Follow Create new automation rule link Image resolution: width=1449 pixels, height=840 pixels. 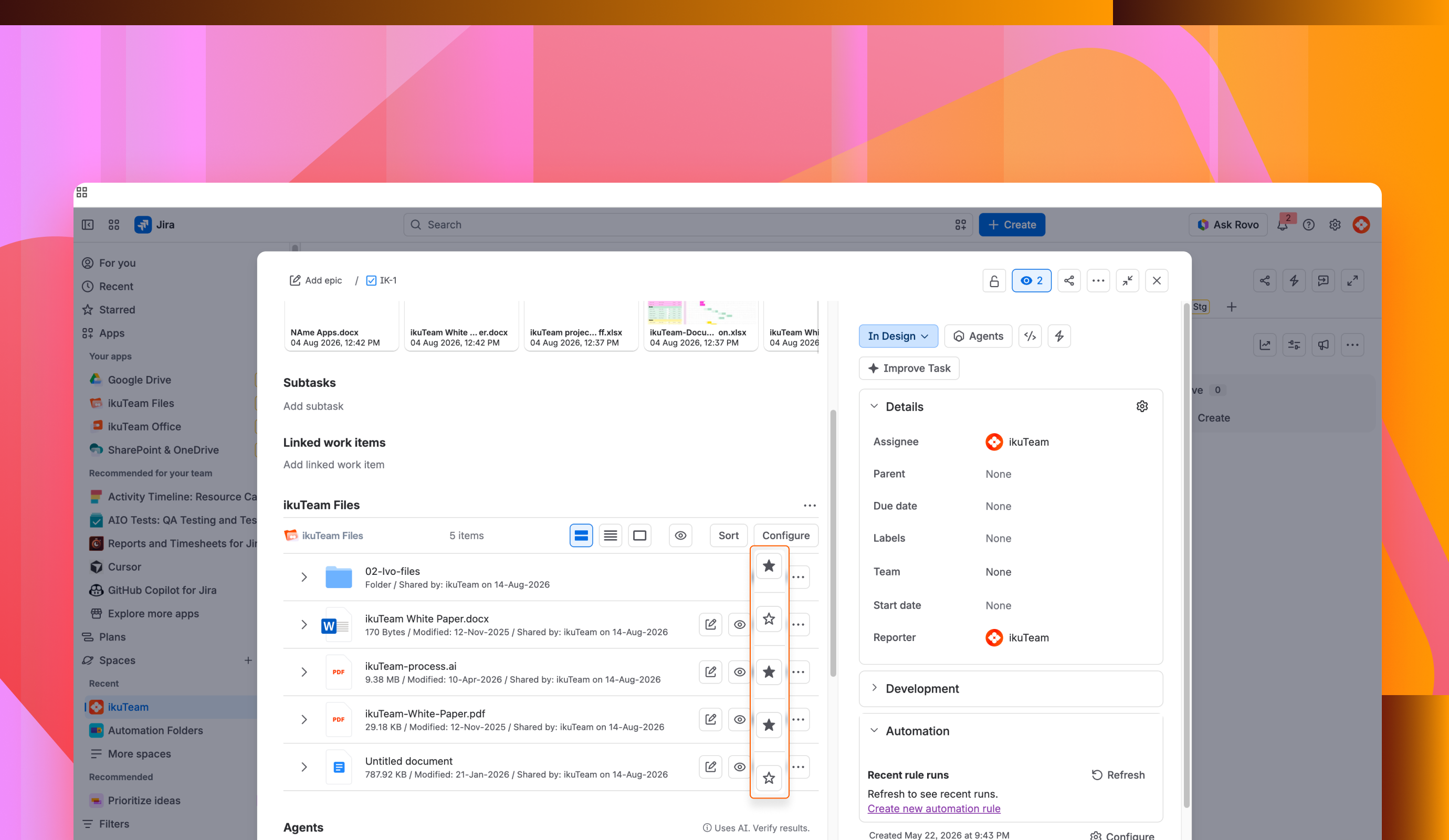coord(934,809)
